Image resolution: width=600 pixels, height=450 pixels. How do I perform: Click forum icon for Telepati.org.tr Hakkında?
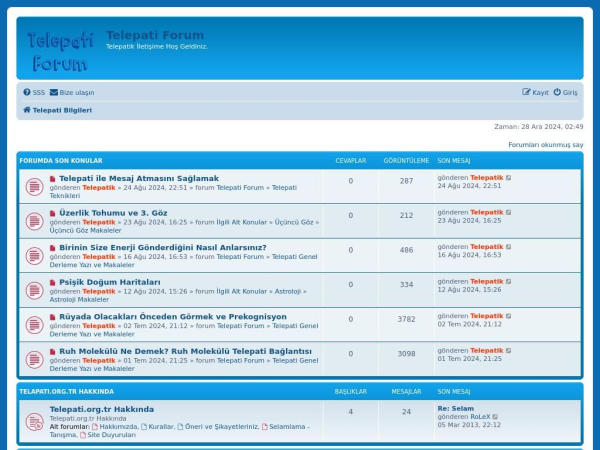click(x=34, y=422)
